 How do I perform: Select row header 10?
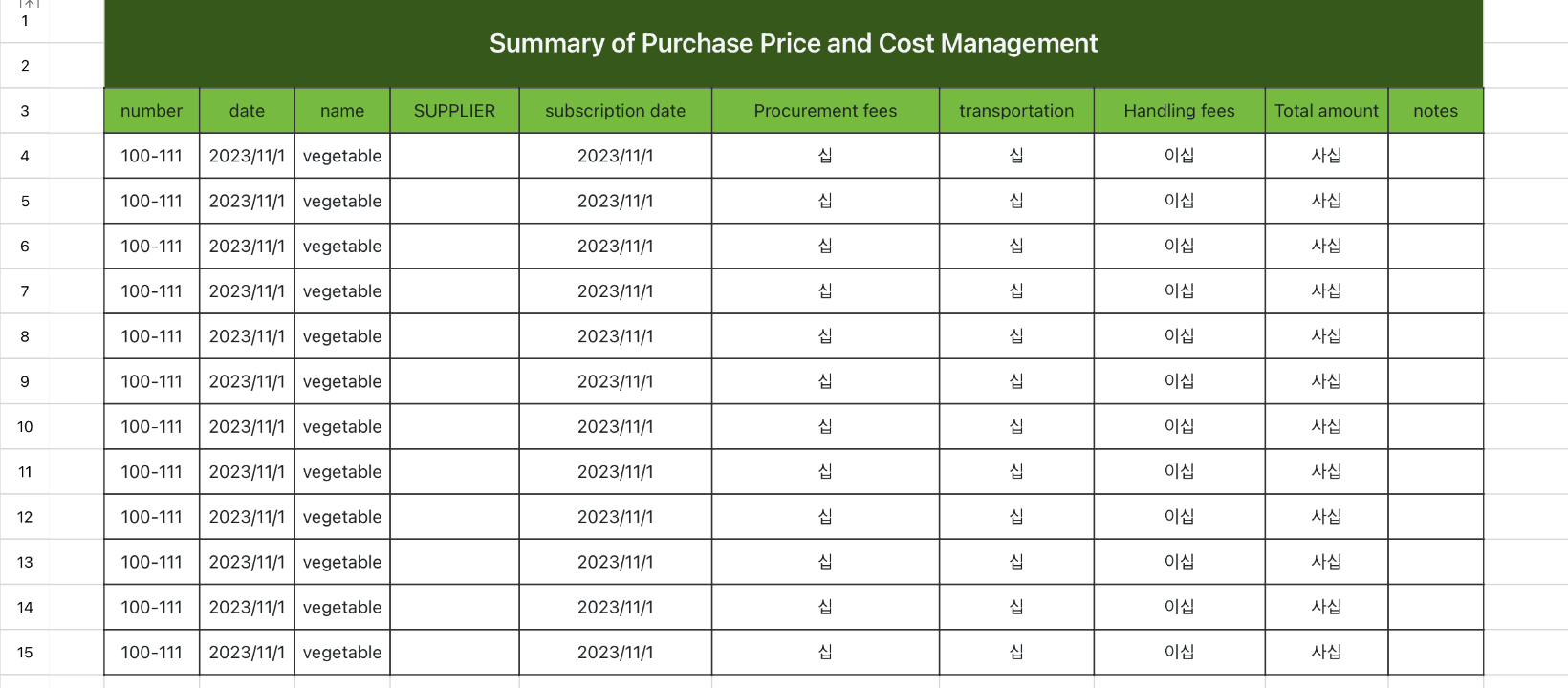[25, 427]
